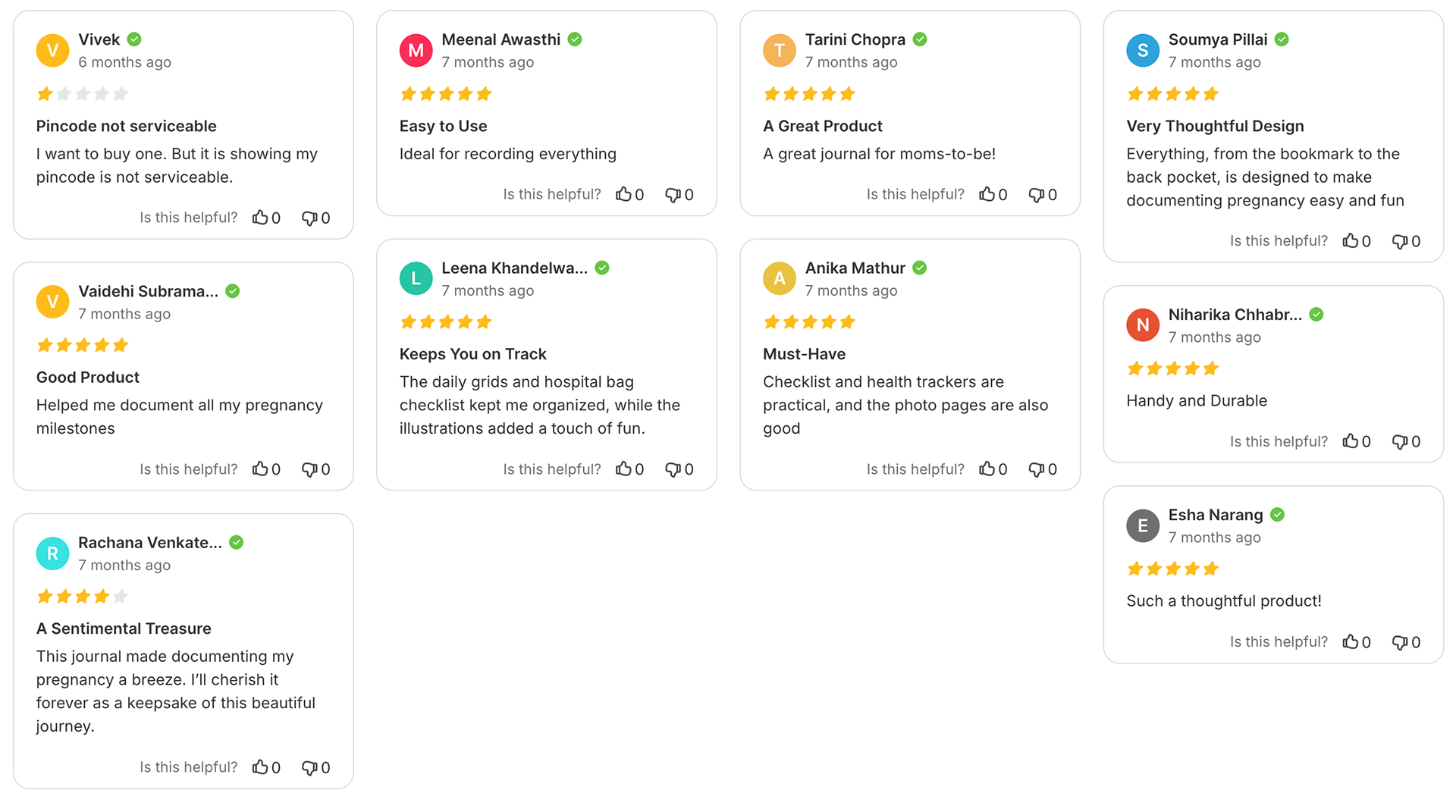
Task: Click the 'Keeps You on Track' review title
Action: tap(473, 354)
